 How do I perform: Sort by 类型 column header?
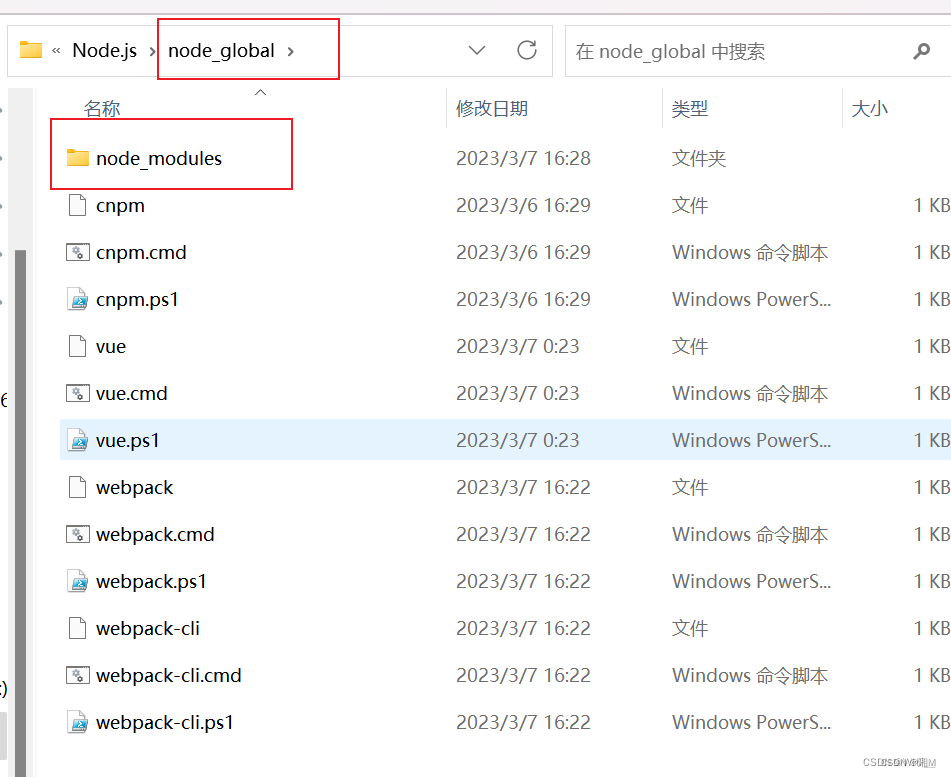point(690,109)
